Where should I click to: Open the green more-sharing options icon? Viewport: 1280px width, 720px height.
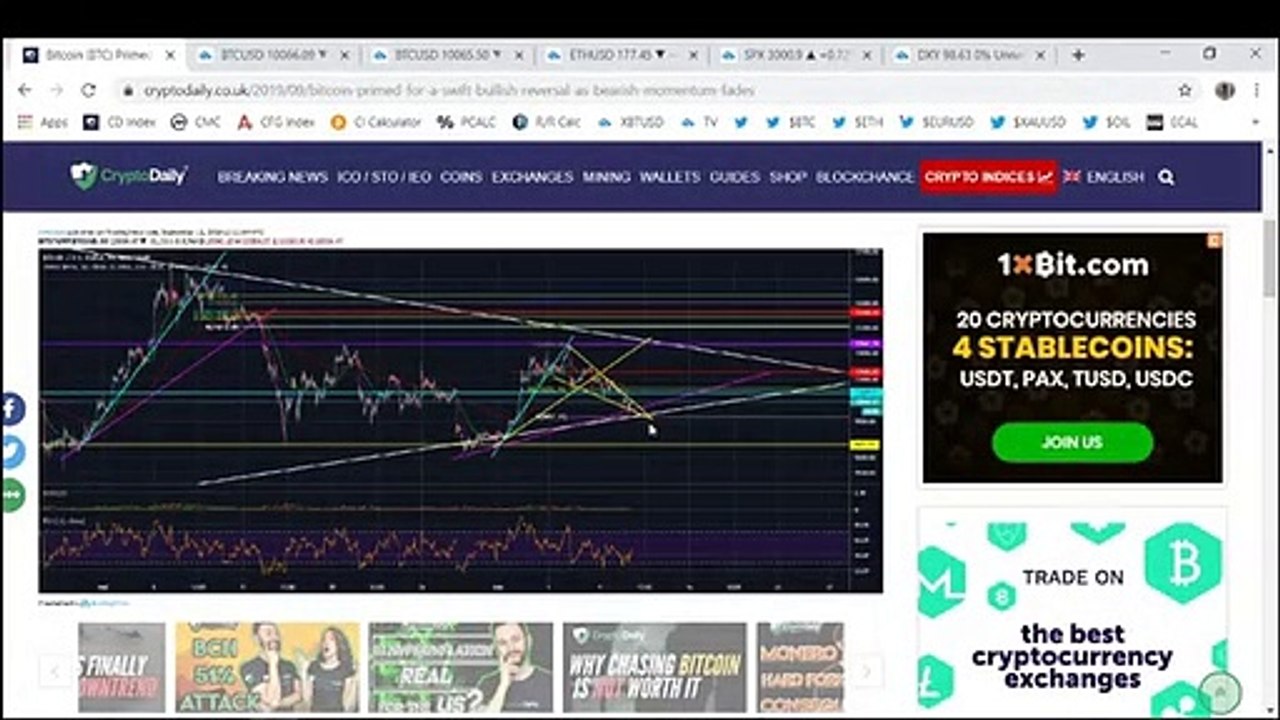click(x=11, y=495)
